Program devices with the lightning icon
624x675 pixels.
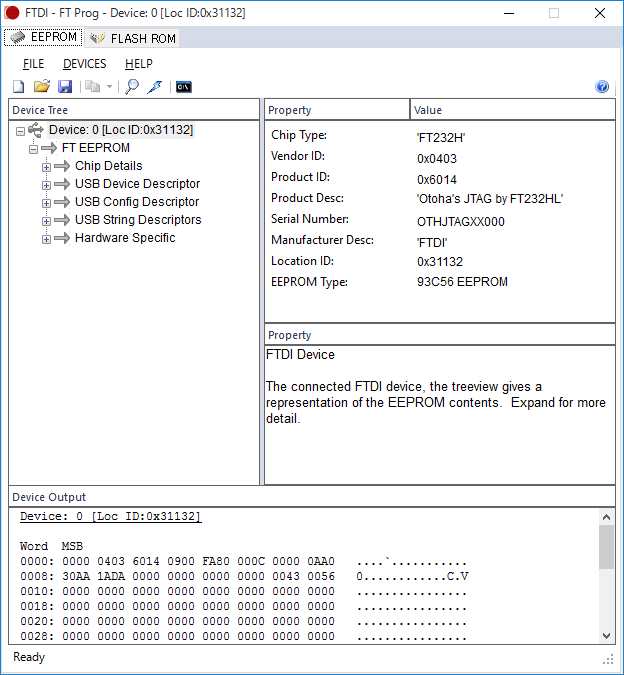pyautogui.click(x=154, y=87)
